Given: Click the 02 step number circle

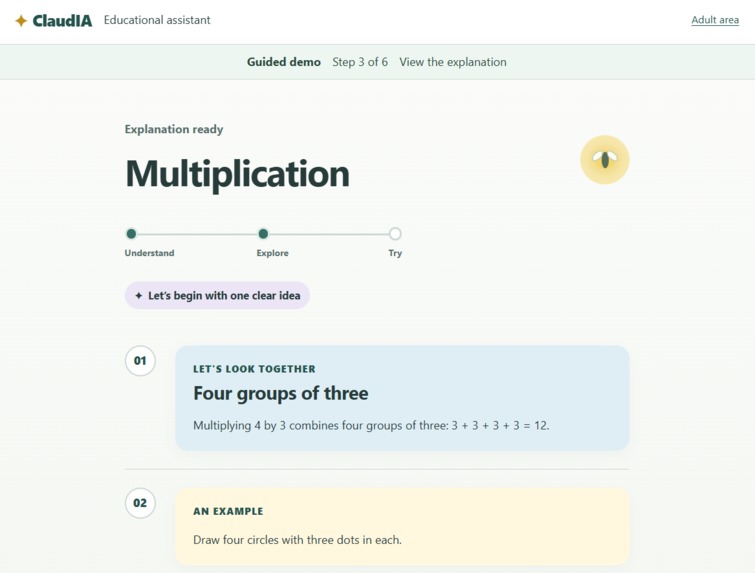Looking at the screenshot, I should point(140,503).
